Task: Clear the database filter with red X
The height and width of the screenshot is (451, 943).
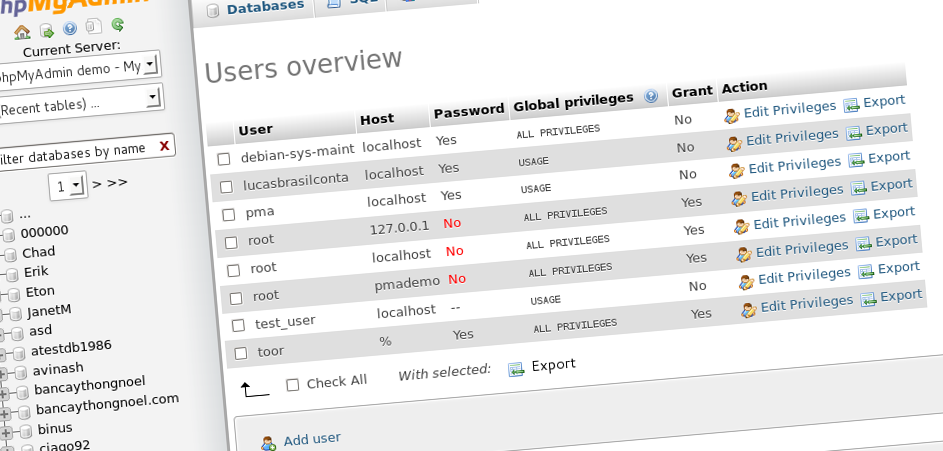Action: tap(164, 146)
